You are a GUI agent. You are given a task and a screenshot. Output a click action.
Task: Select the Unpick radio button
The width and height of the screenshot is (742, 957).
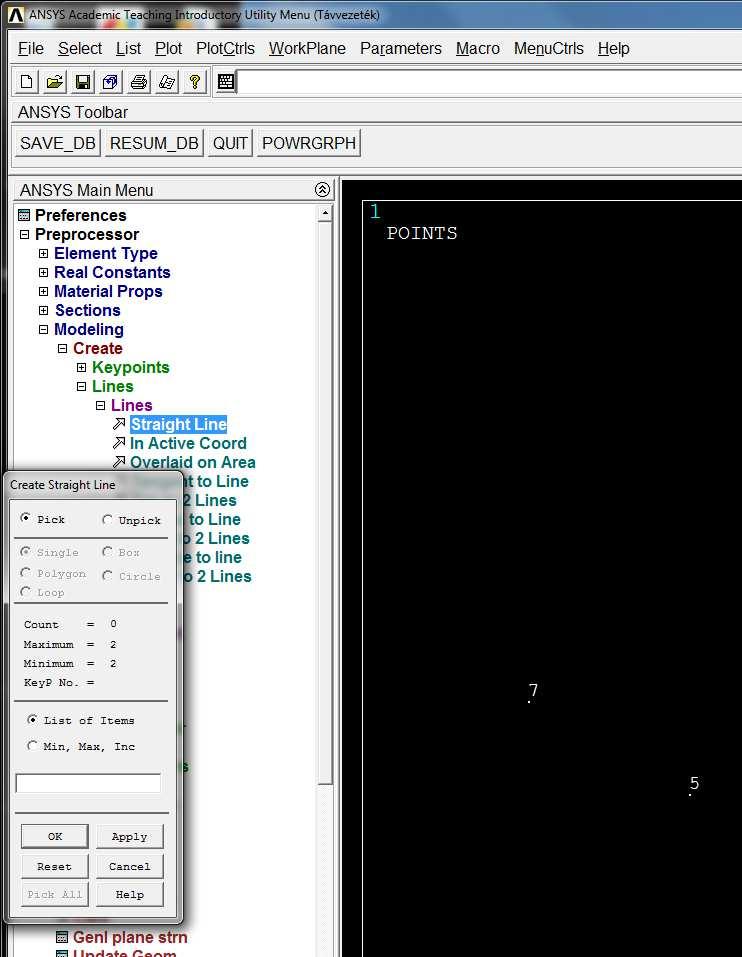(x=107, y=520)
